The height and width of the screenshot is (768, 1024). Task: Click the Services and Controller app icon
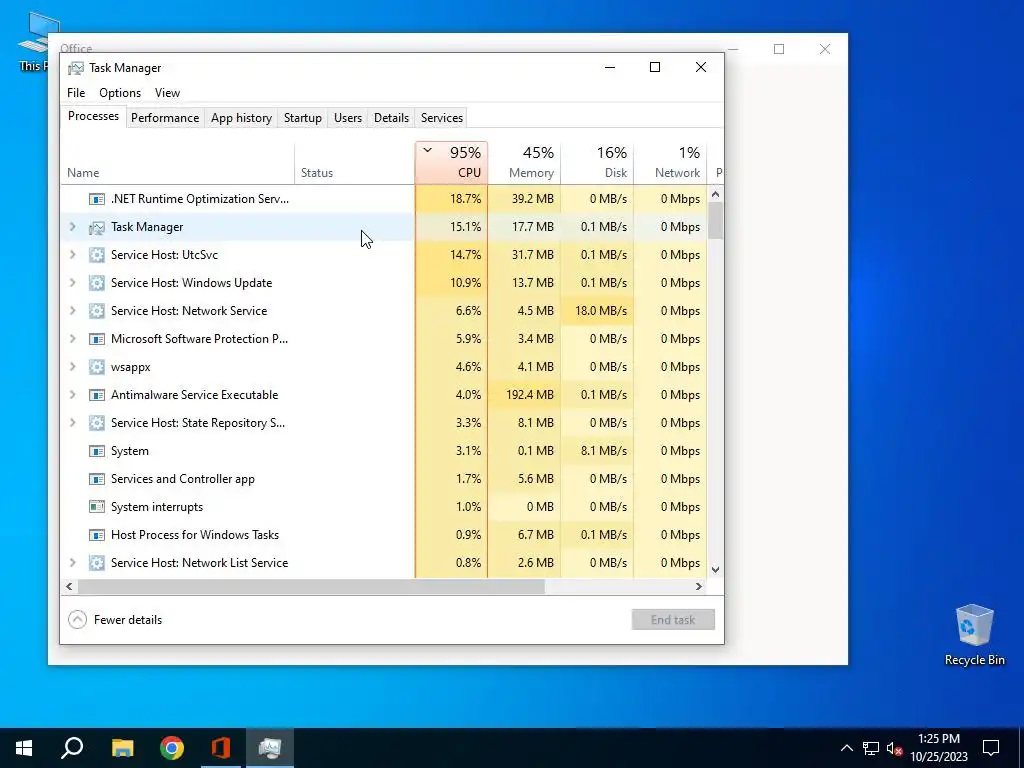(x=97, y=479)
